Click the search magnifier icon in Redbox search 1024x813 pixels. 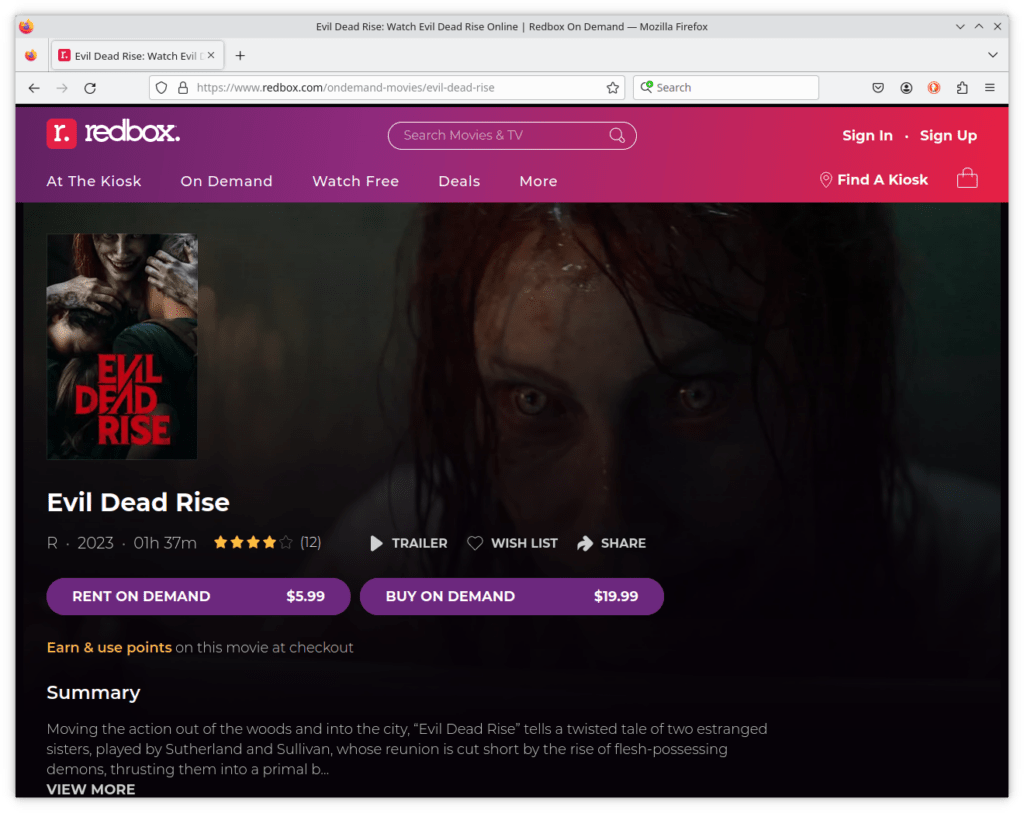pyautogui.click(x=616, y=135)
